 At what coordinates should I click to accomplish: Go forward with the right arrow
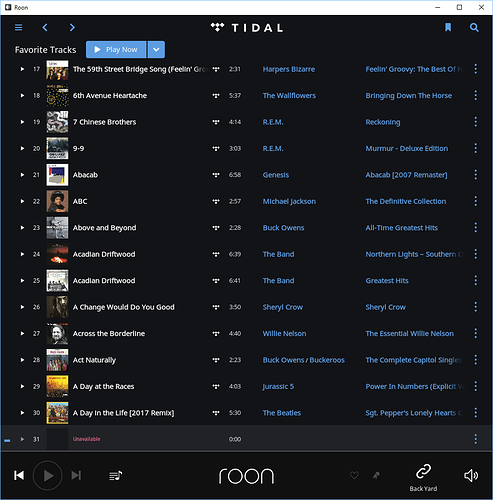[x=72, y=27]
